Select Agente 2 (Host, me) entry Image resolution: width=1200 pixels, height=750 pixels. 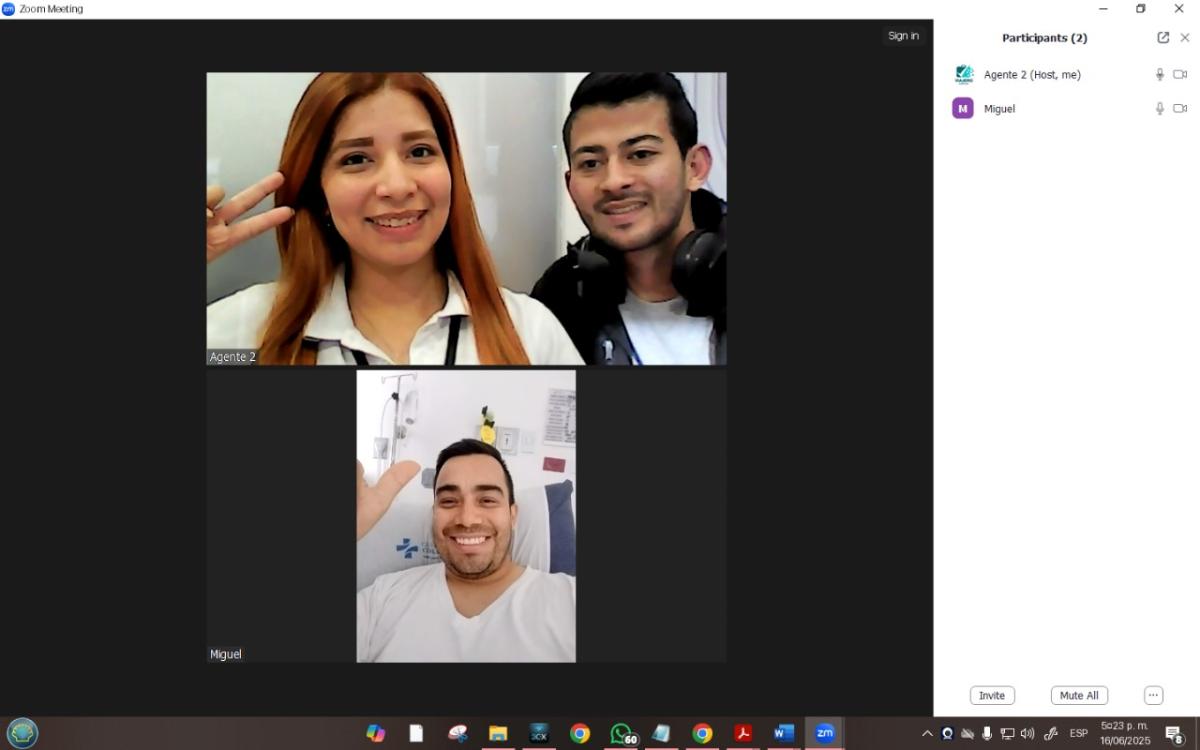click(1031, 75)
